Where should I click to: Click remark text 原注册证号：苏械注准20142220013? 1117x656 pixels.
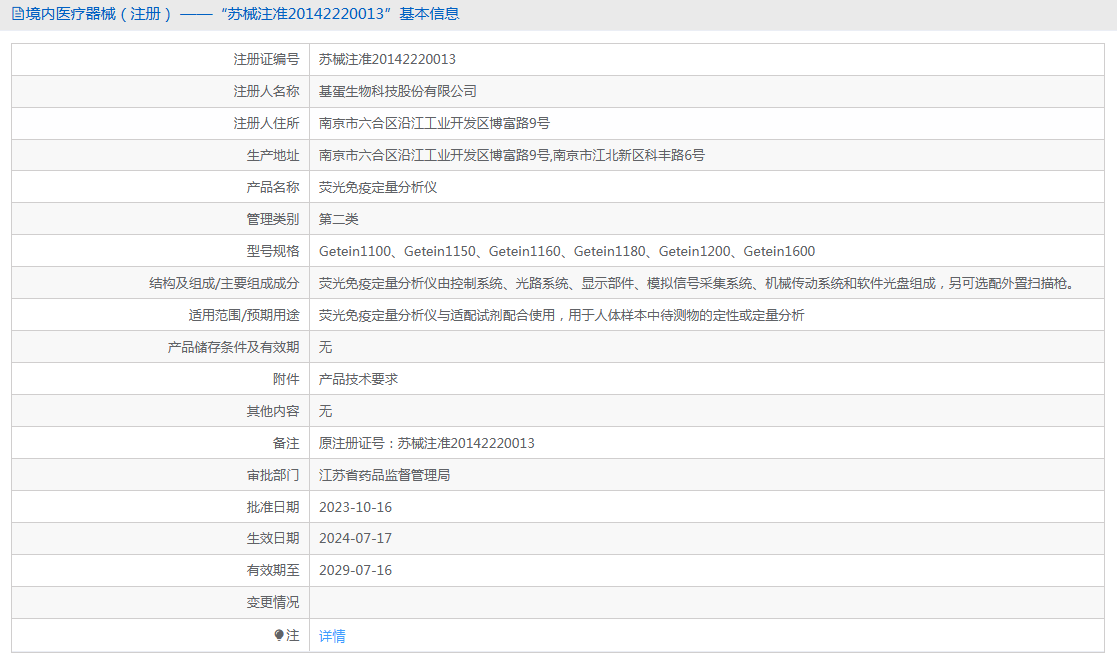[426, 444]
